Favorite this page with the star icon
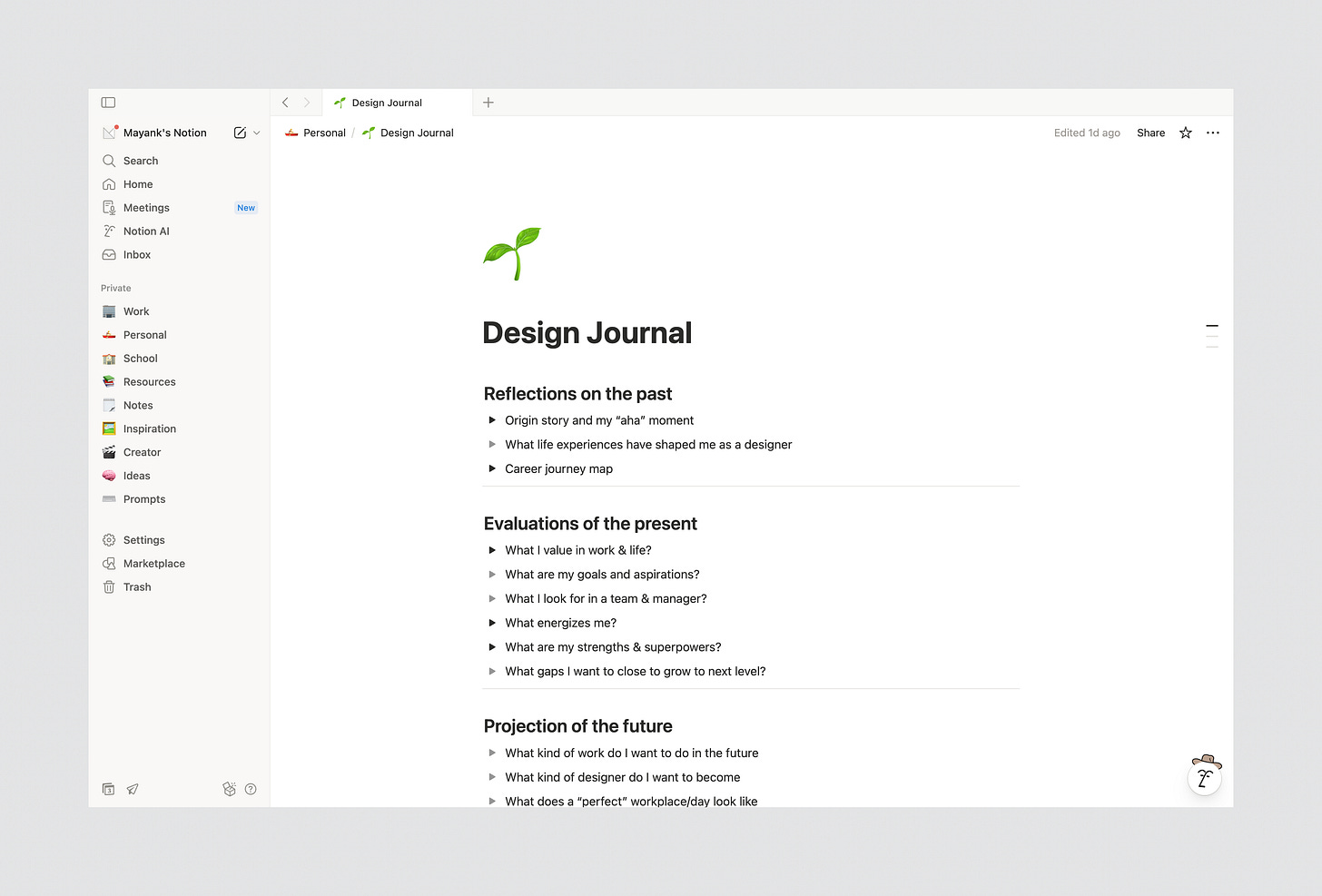1322x896 pixels. coord(1186,133)
